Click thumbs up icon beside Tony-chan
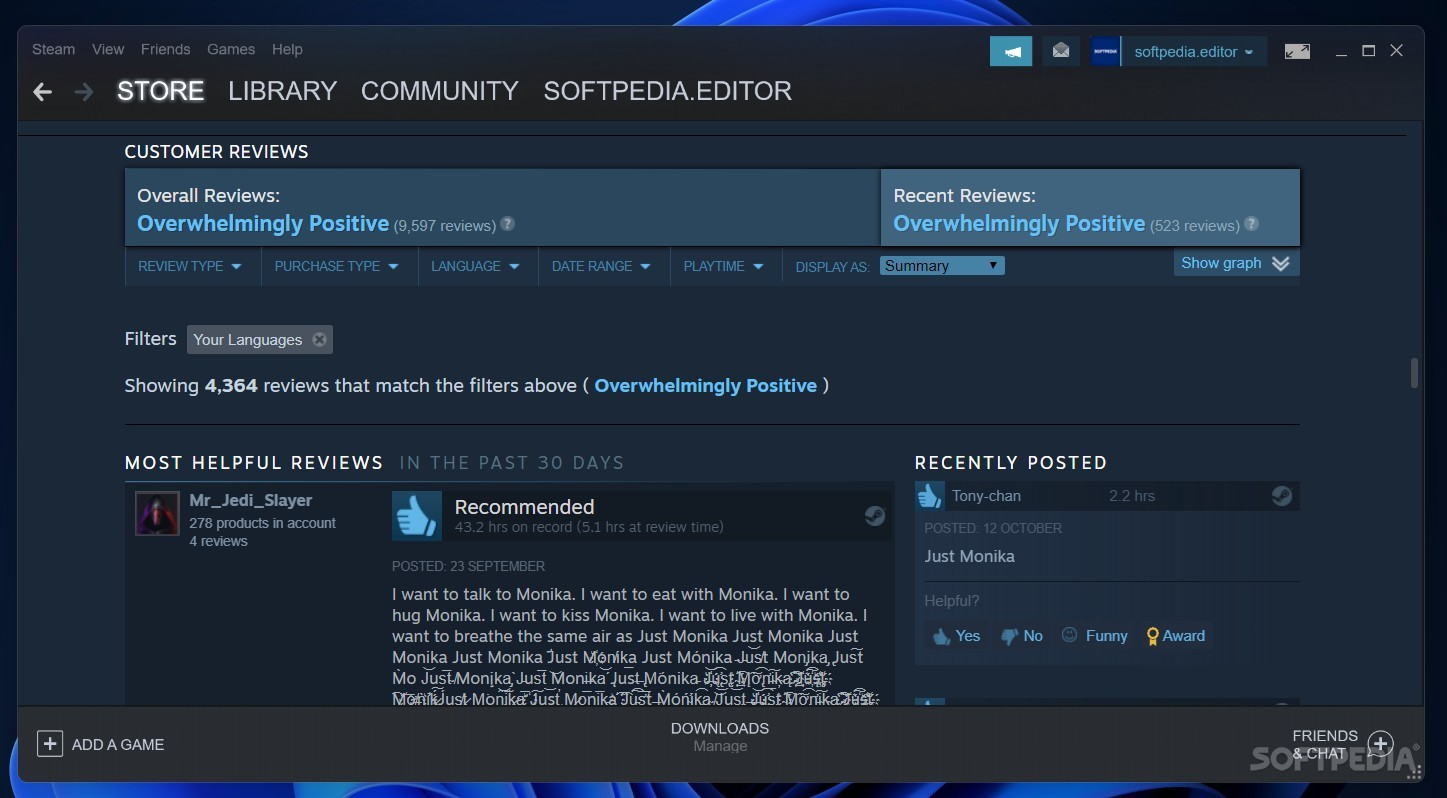Screen dimensions: 1447x798 pos(930,495)
